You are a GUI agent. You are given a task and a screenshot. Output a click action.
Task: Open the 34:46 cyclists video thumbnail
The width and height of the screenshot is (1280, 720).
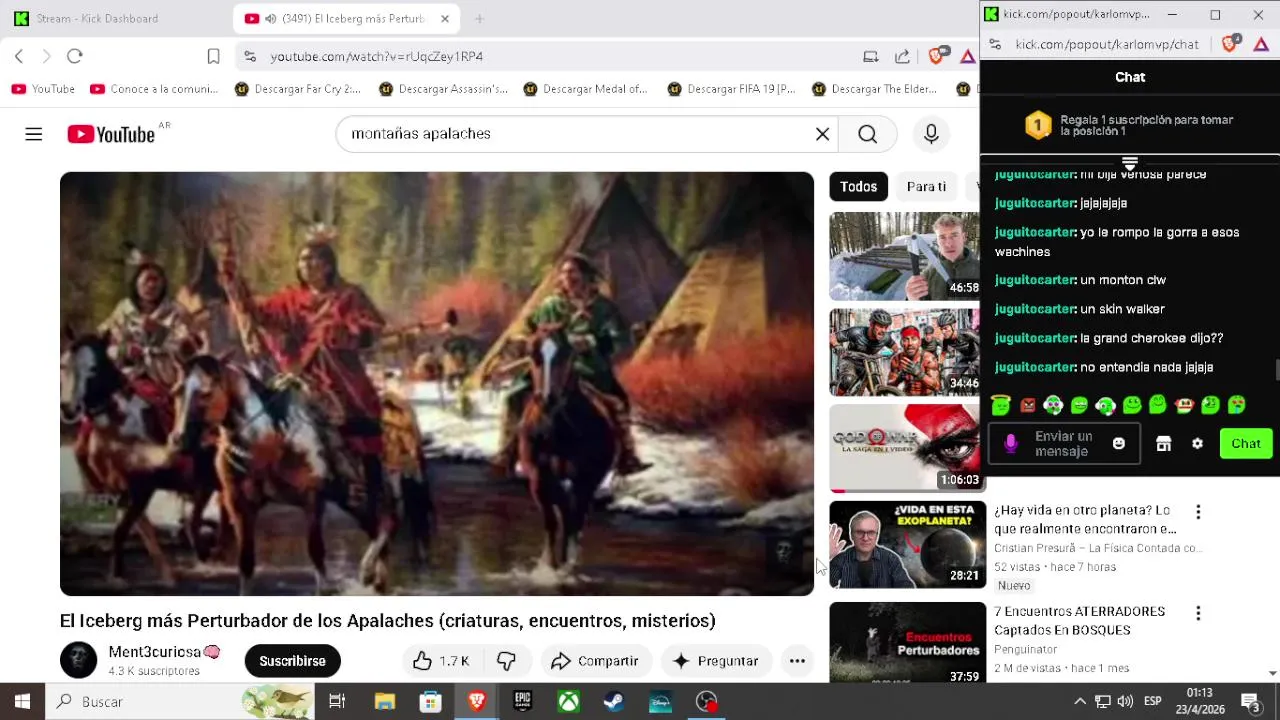pos(904,352)
